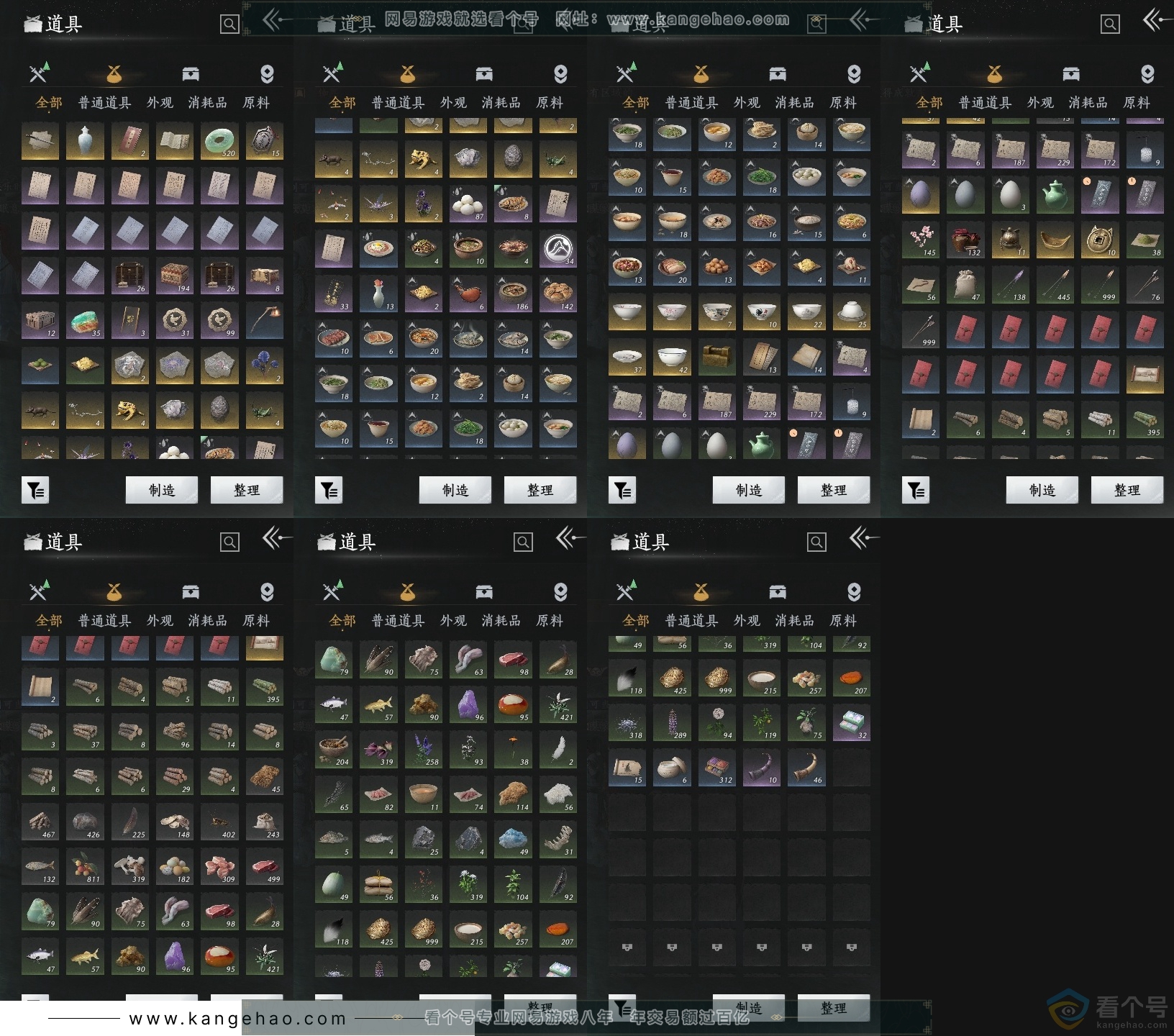
Task: Click the log pile with count 467
Action: [40, 822]
